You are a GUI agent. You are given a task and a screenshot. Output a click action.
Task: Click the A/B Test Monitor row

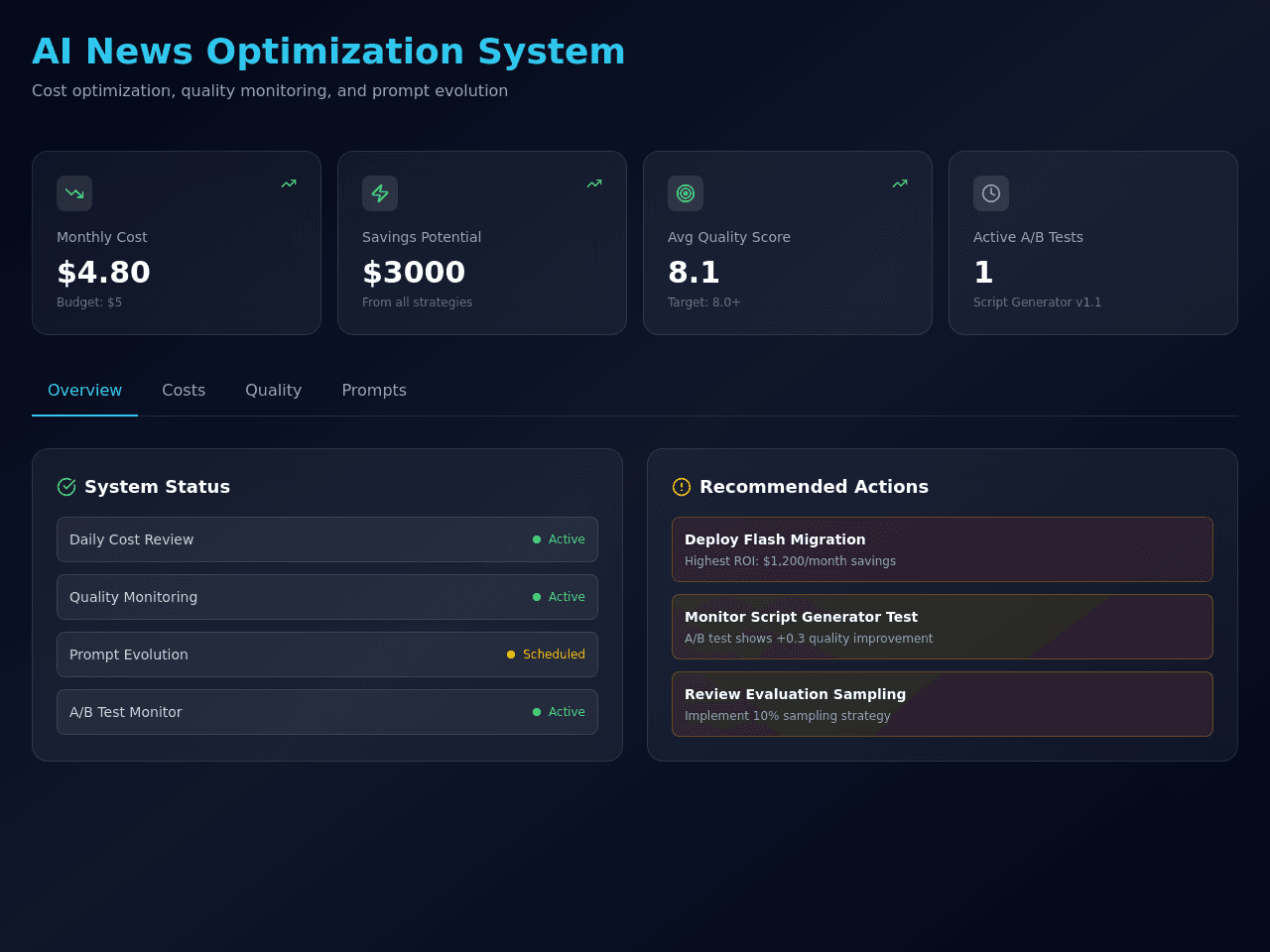coord(327,712)
